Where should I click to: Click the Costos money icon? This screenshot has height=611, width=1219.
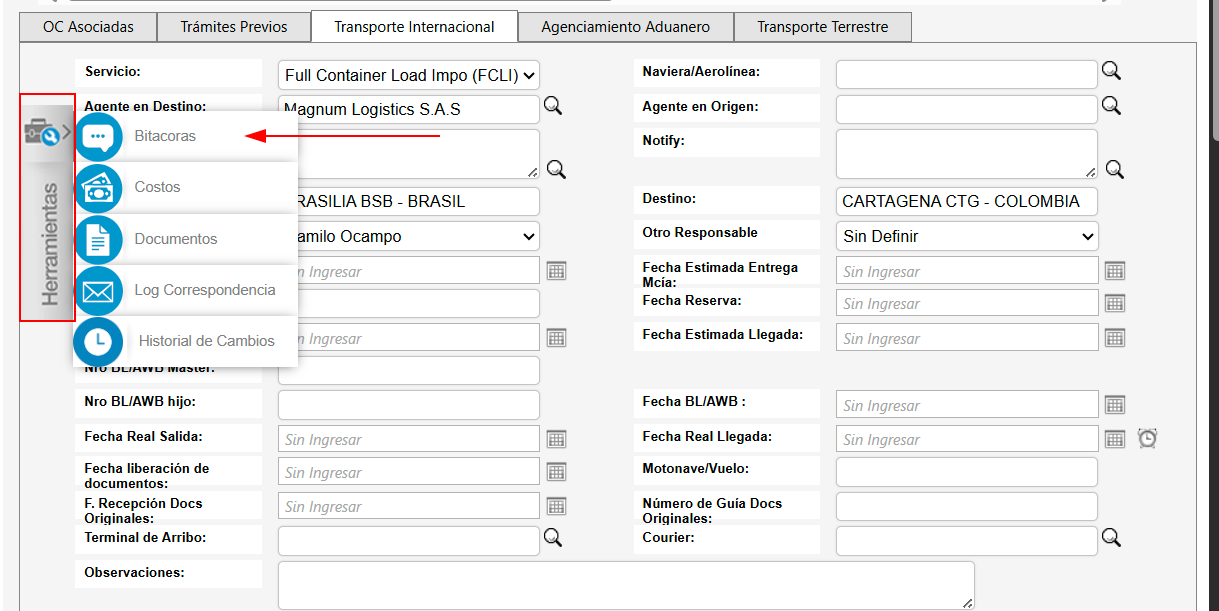[98, 188]
